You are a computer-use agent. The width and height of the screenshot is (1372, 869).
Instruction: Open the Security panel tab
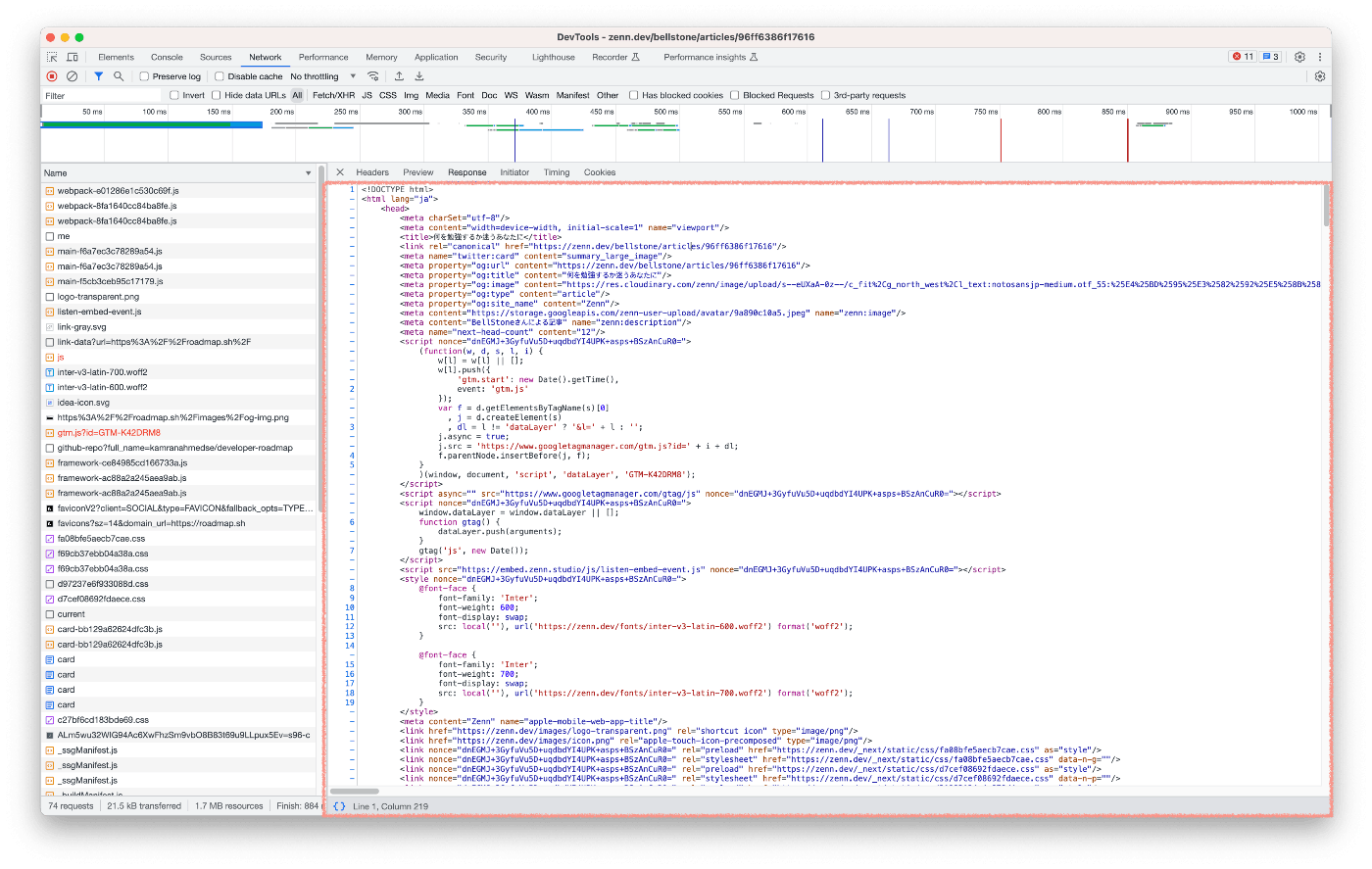coord(491,57)
